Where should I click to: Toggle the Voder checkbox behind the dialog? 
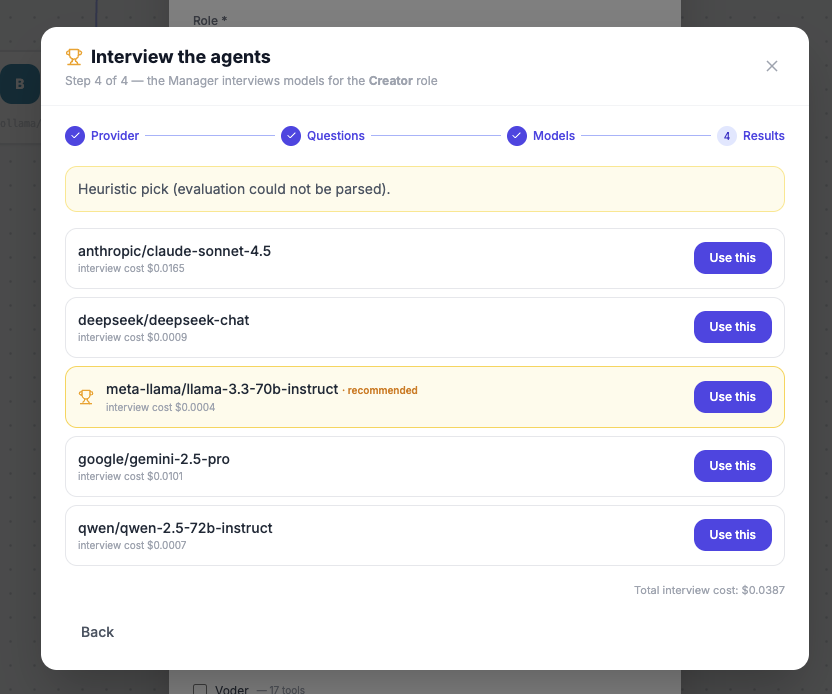click(x=200, y=689)
